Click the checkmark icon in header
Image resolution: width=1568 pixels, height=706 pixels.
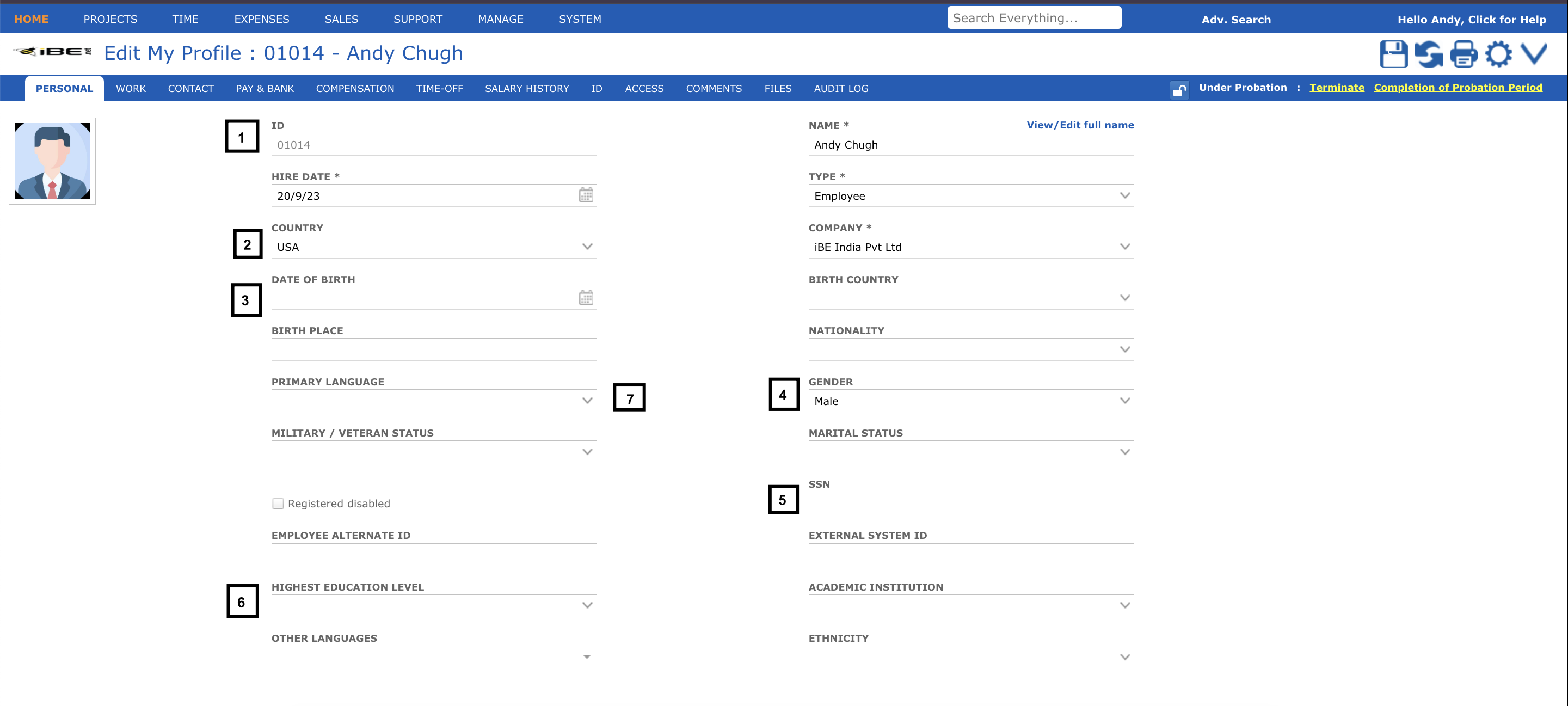[x=1534, y=54]
